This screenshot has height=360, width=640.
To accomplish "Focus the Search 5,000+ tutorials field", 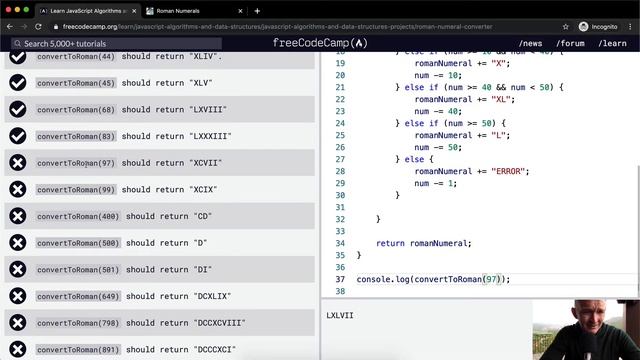I will pyautogui.click(x=116, y=43).
